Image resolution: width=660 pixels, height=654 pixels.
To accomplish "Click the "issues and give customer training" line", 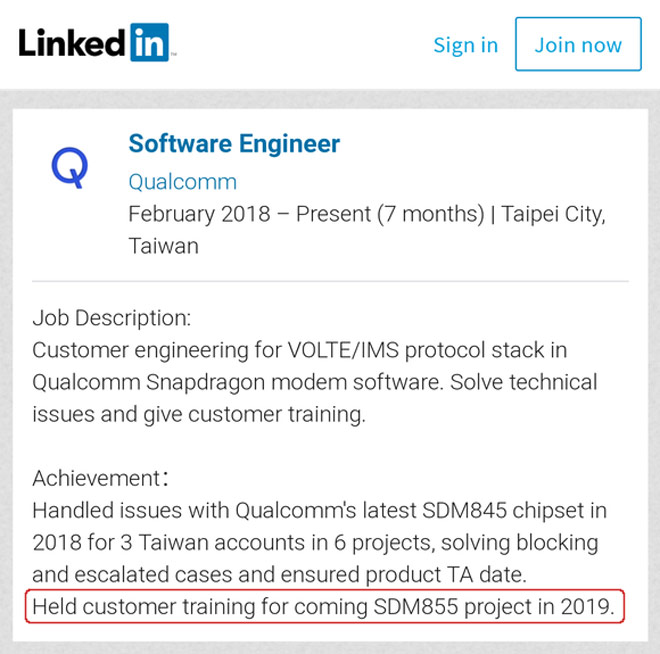I will coord(198,414).
